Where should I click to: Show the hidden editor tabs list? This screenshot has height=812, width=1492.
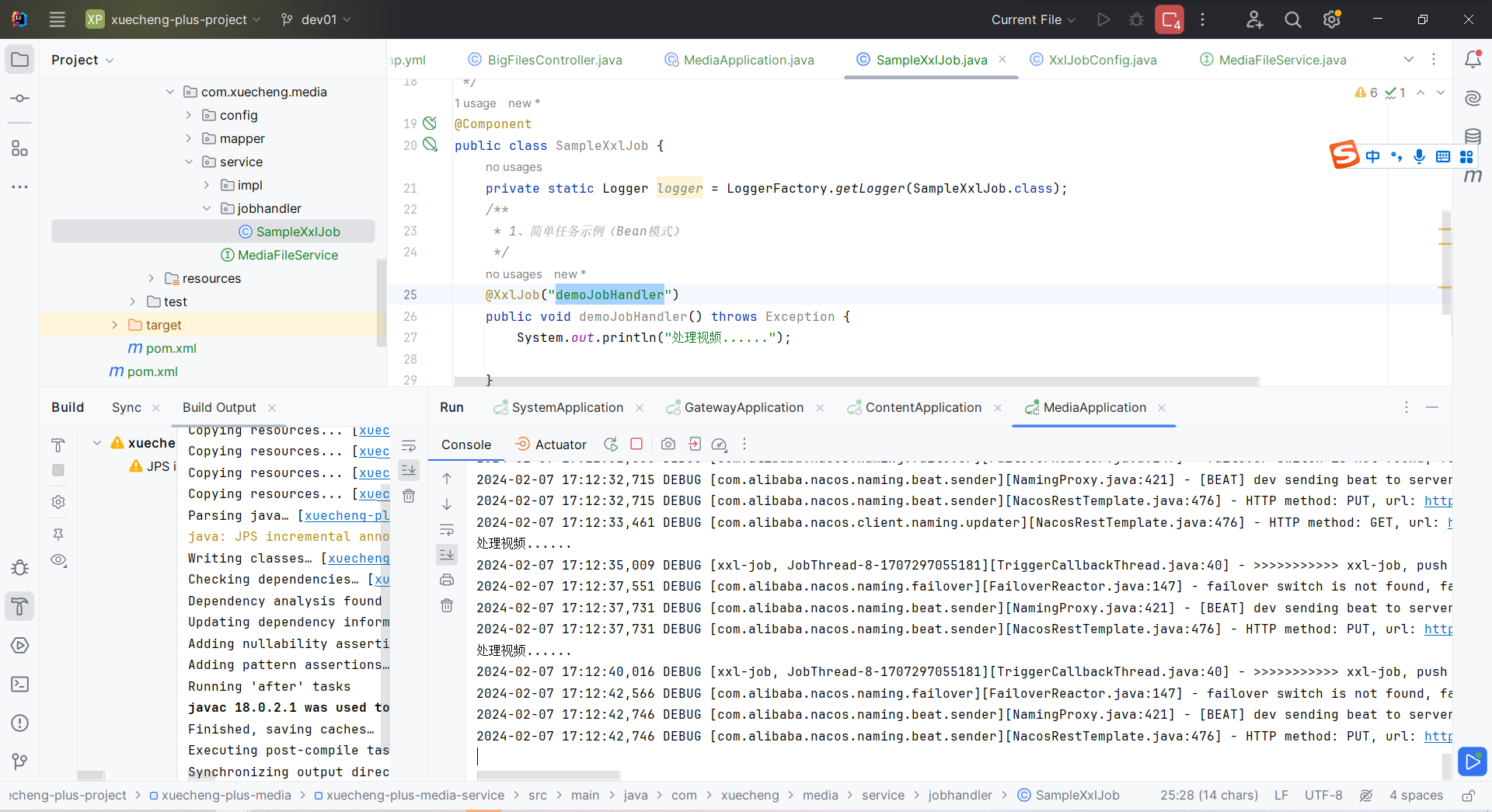tap(1409, 60)
